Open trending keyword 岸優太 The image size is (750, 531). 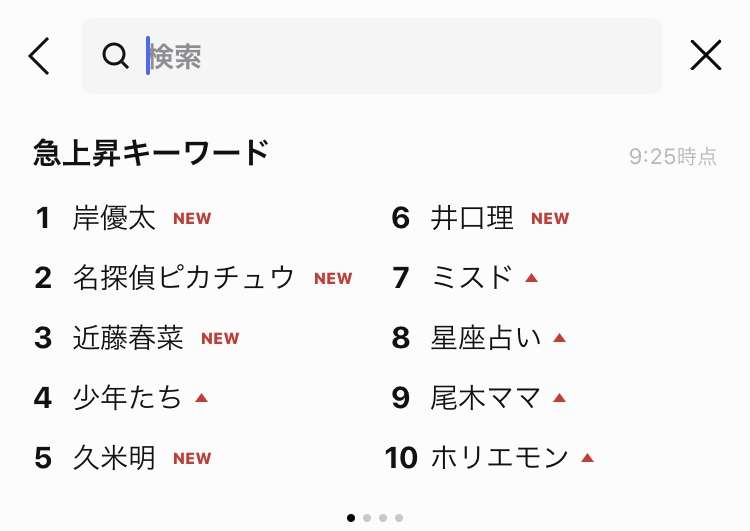(x=114, y=218)
